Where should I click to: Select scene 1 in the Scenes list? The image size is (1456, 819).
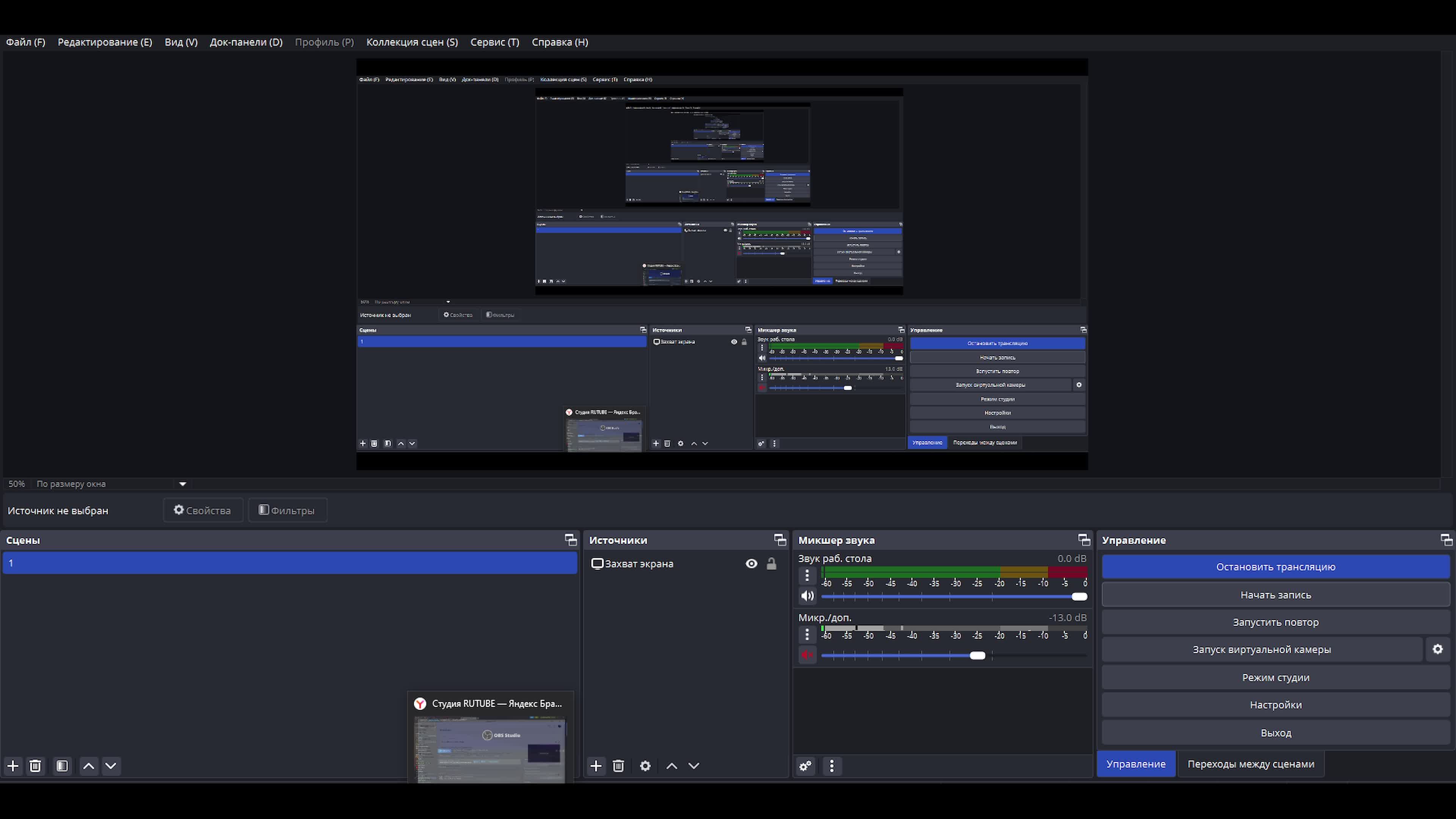(x=289, y=563)
